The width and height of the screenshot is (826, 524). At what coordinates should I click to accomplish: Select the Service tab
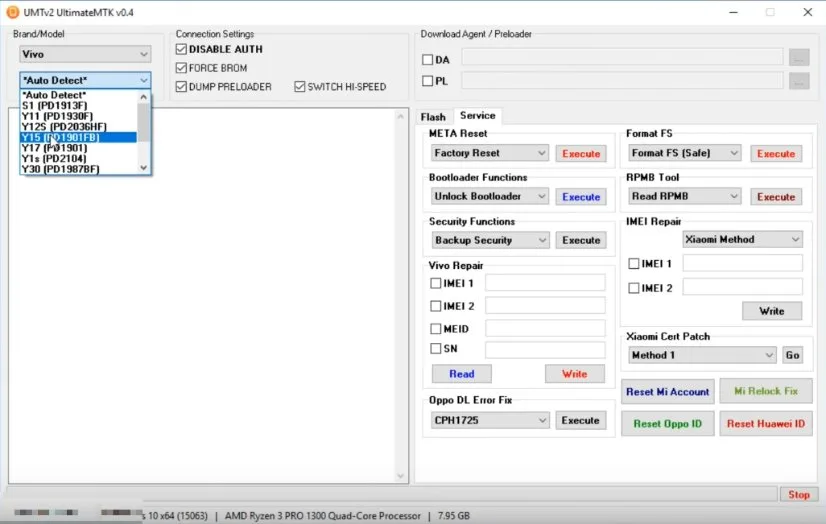pos(477,116)
